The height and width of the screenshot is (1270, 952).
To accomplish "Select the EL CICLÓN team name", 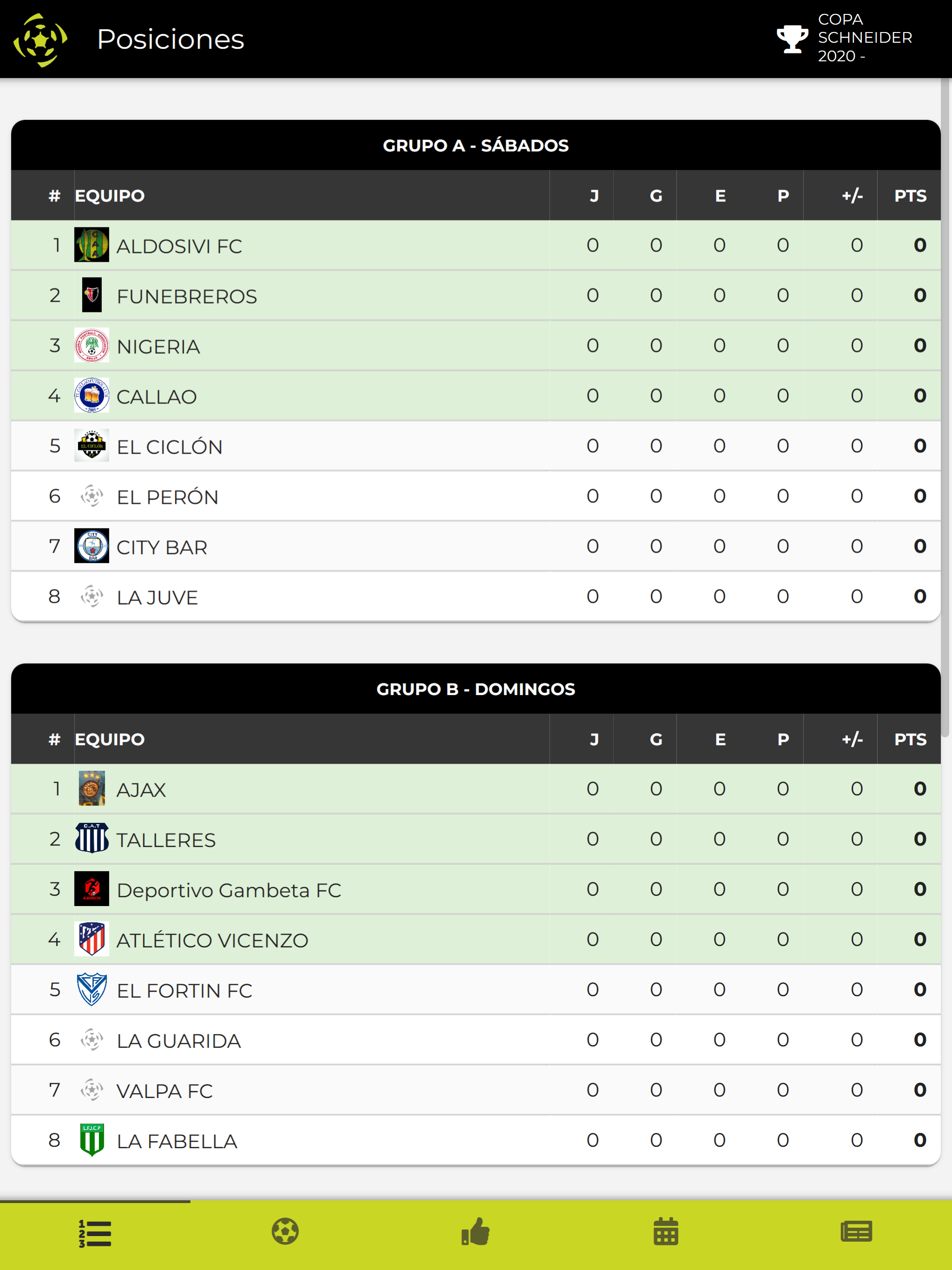I will 169,447.
